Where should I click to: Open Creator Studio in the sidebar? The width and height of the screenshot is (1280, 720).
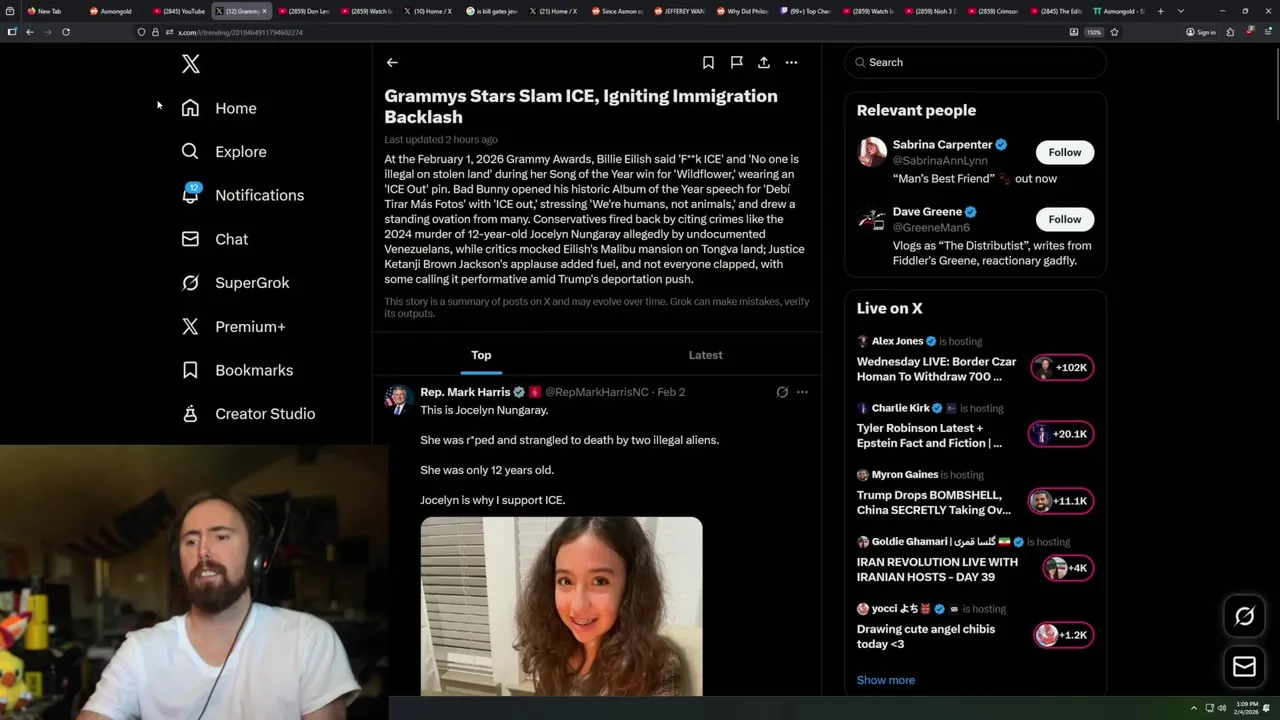pos(249,414)
